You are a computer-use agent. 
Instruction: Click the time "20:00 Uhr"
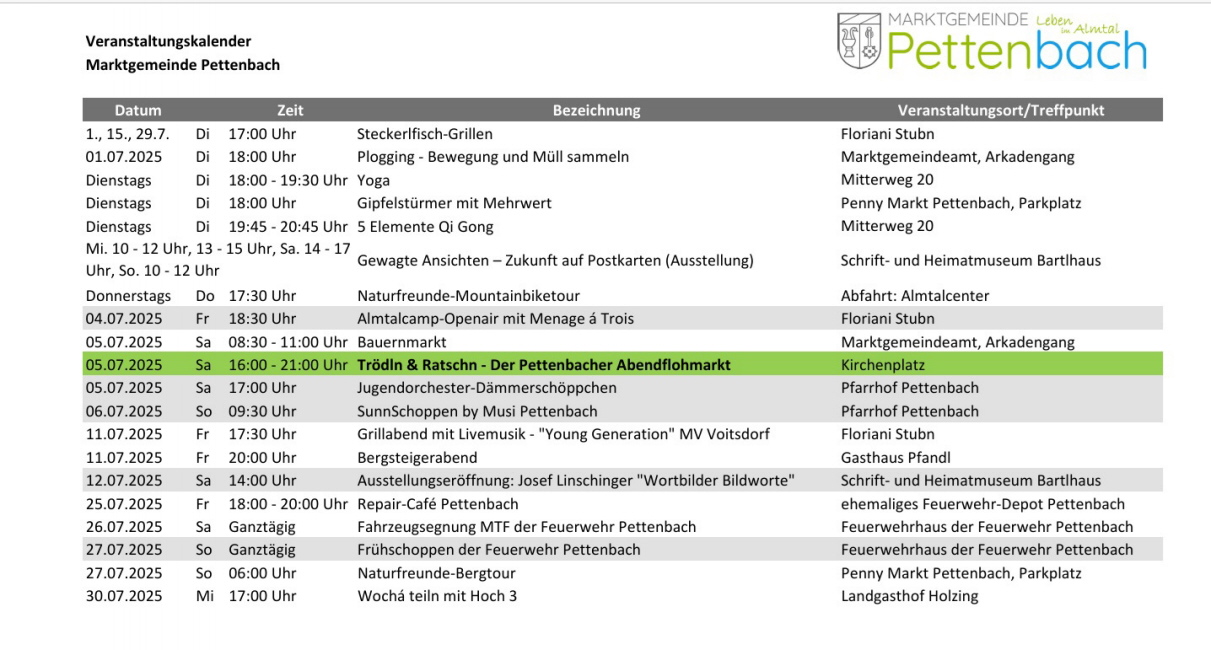[x=262, y=457]
